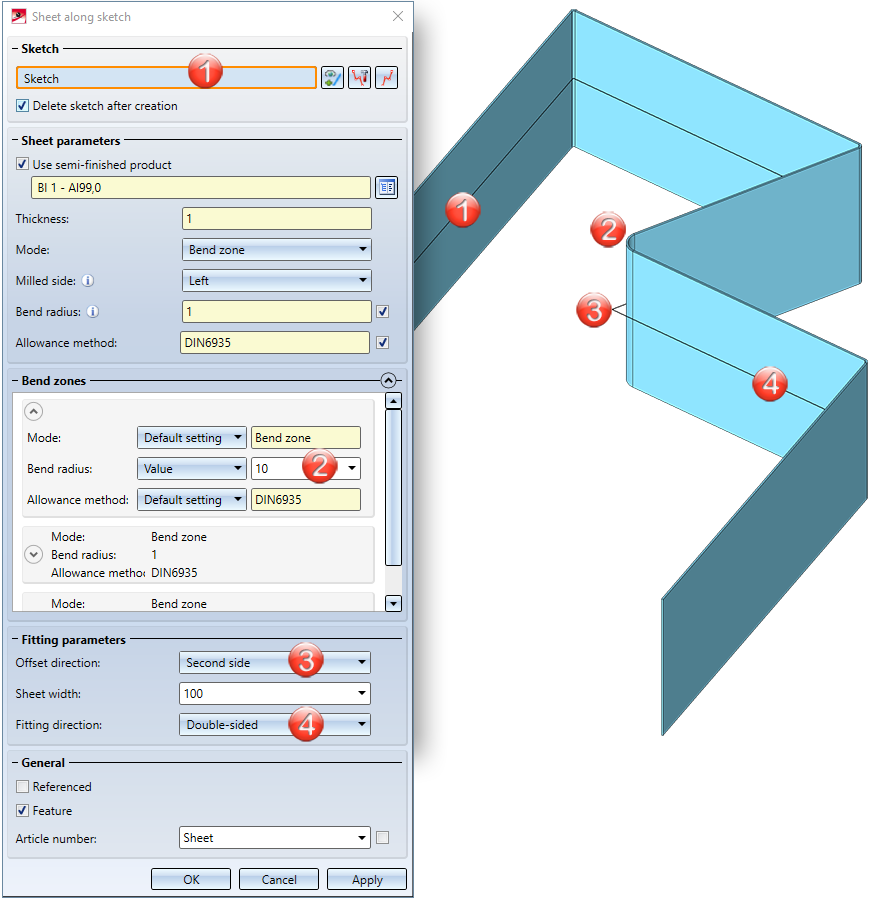Screen dimensions: 875x900
Task: Click the Bend radius field in Sheet parameters
Action: coord(277,312)
